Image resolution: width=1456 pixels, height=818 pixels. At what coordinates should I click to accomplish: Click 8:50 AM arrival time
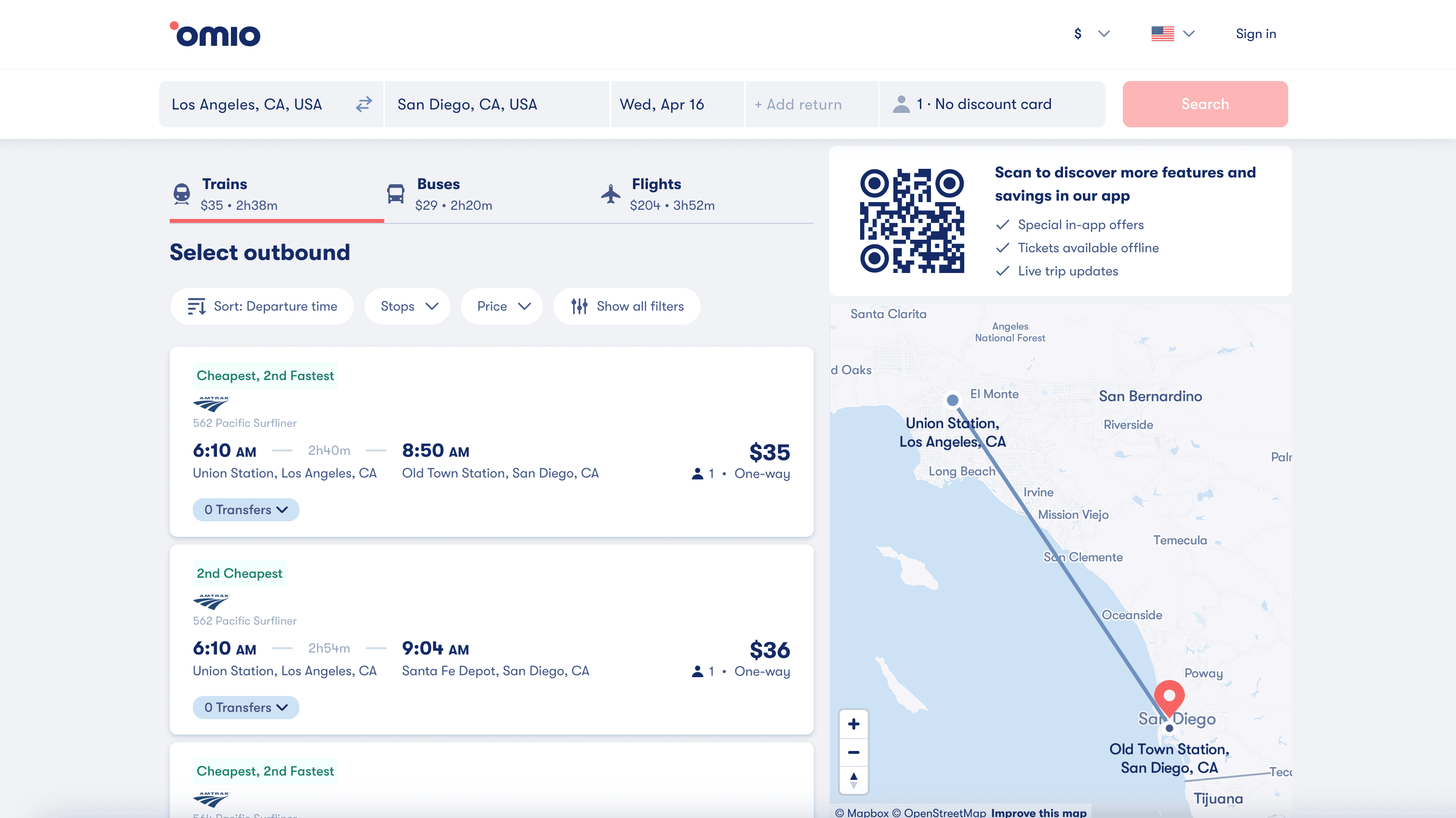(x=436, y=450)
